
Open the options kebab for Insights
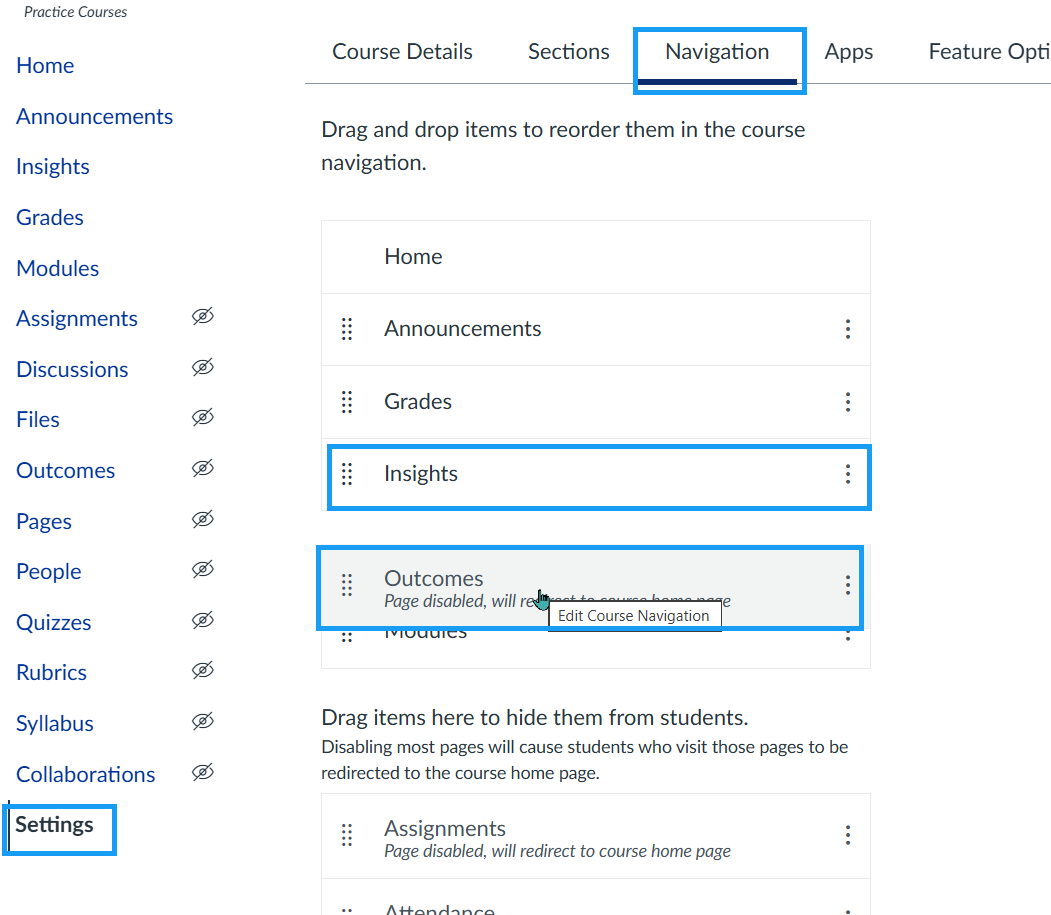tap(848, 473)
